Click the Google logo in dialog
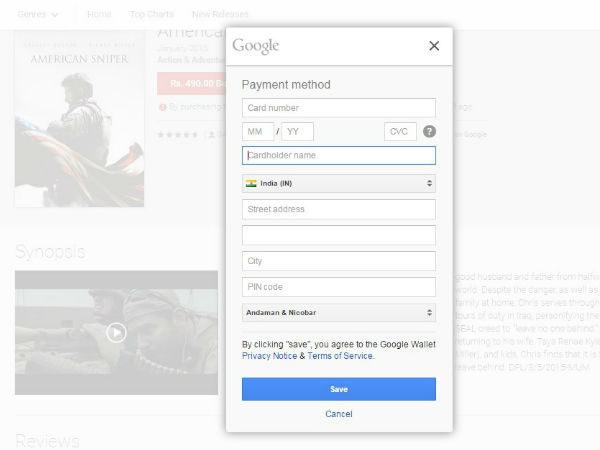600x450 pixels. pyautogui.click(x=256, y=46)
